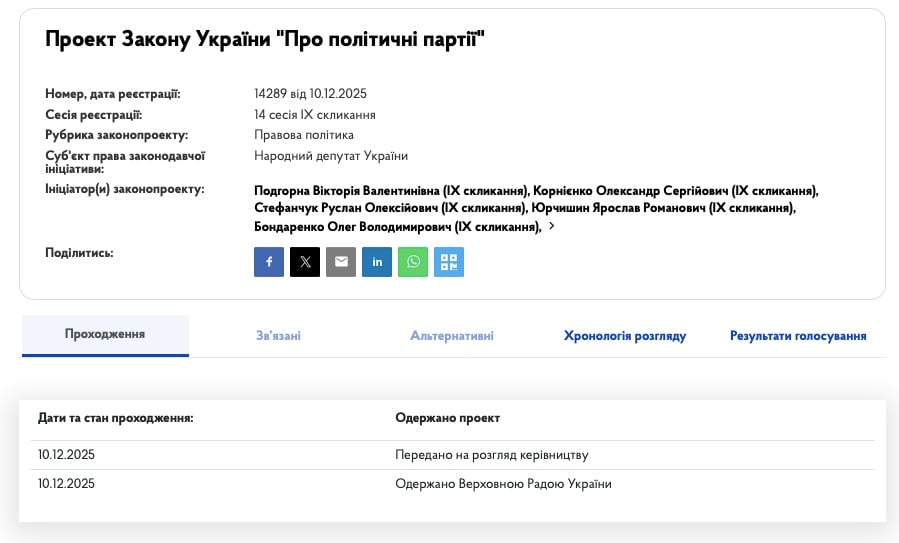Open the Альтернативні tab
The height and width of the screenshot is (543, 899).
coord(452,335)
